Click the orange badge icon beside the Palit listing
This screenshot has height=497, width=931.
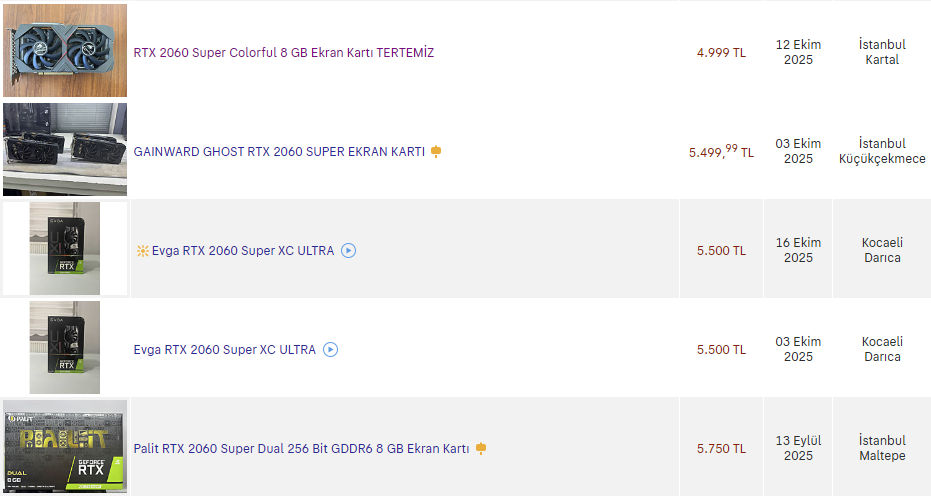click(x=481, y=449)
